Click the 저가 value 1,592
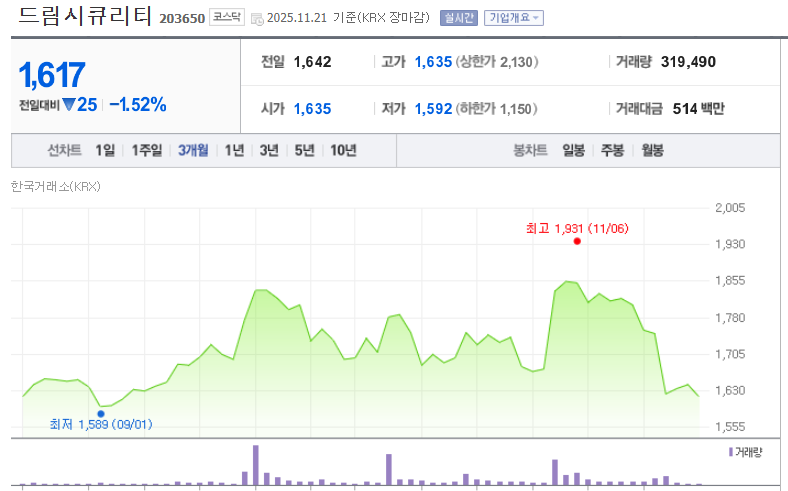 tap(433, 109)
